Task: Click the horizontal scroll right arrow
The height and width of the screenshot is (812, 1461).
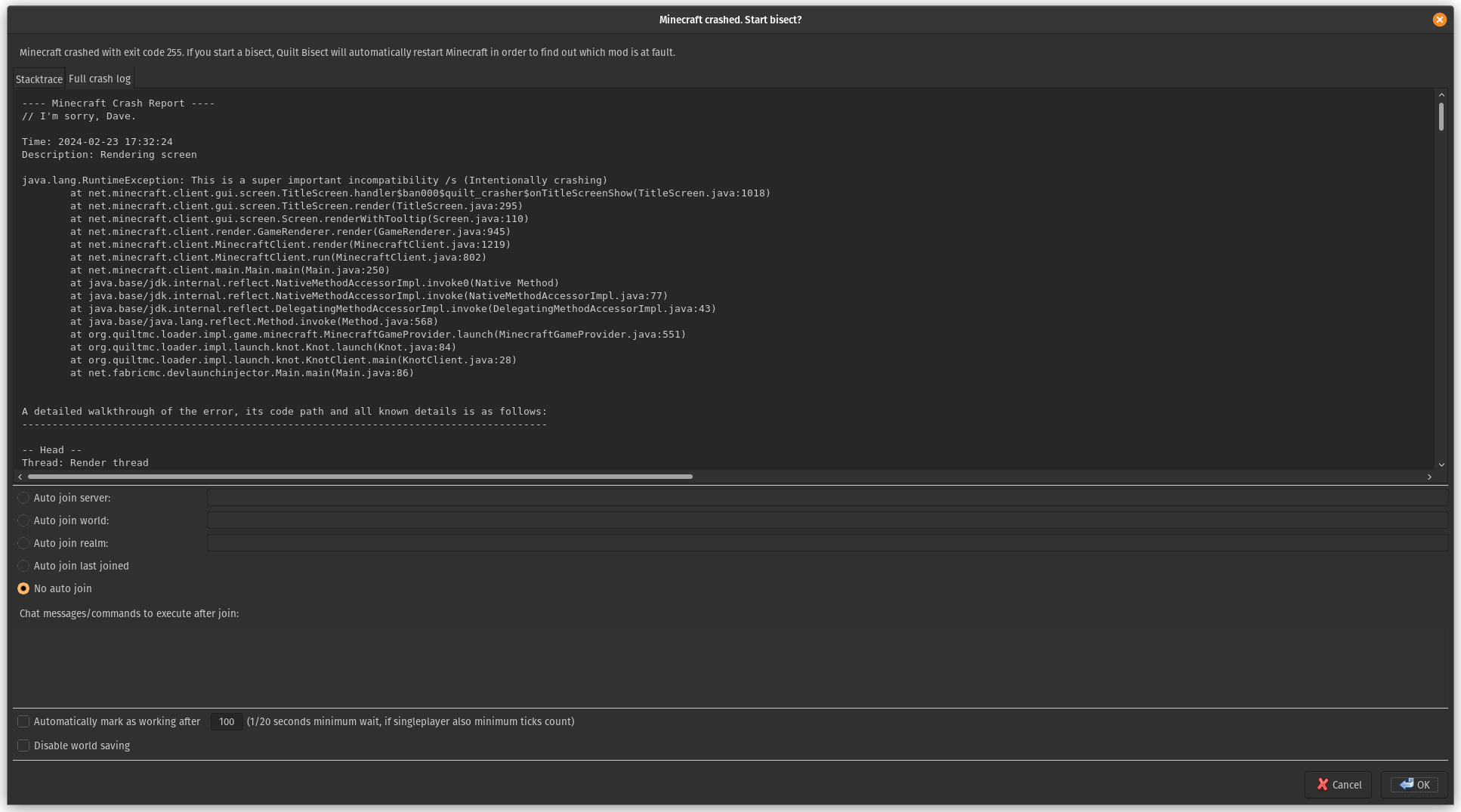Action: point(1429,477)
